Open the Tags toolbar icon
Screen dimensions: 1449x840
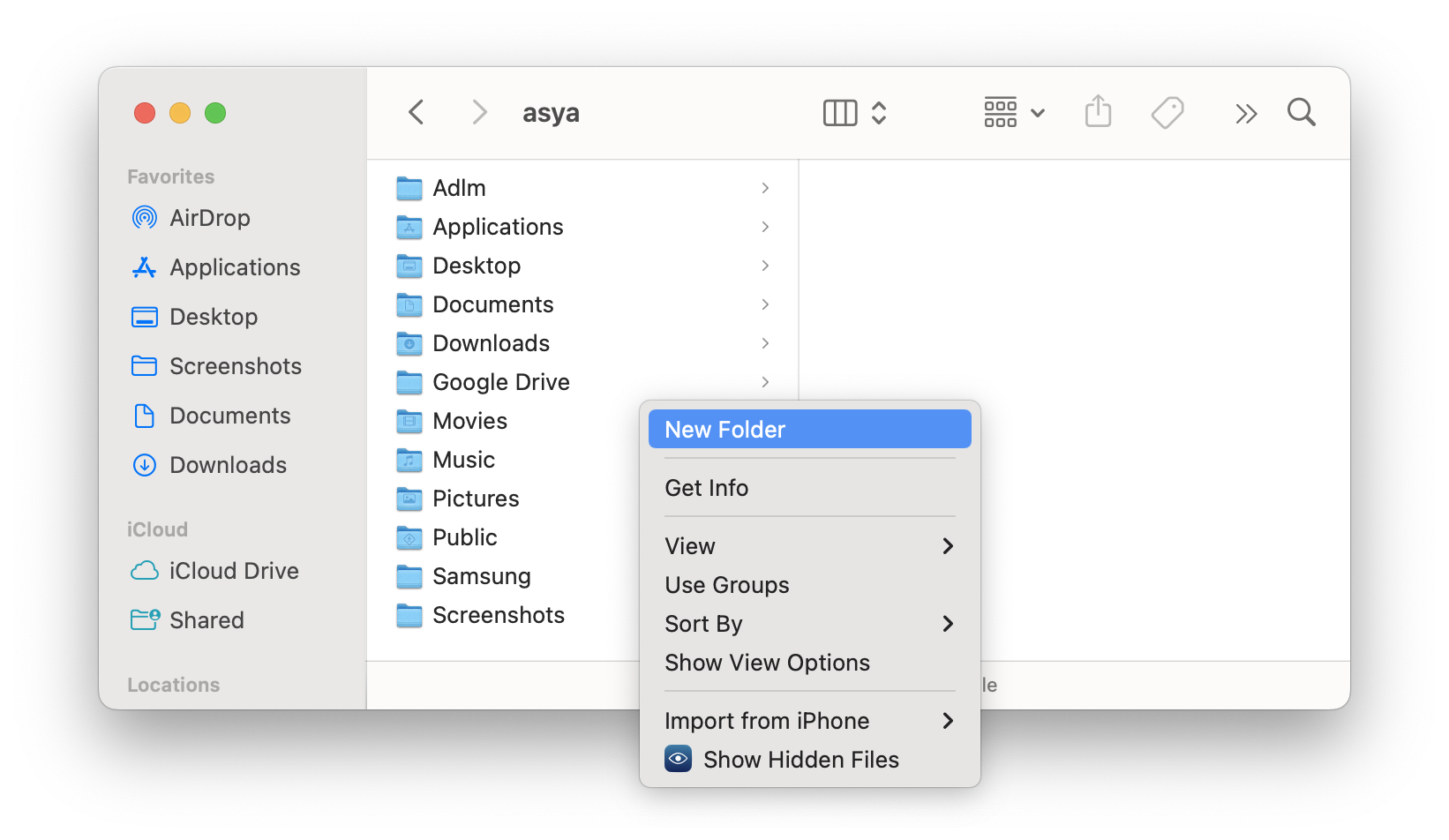coord(1167,113)
